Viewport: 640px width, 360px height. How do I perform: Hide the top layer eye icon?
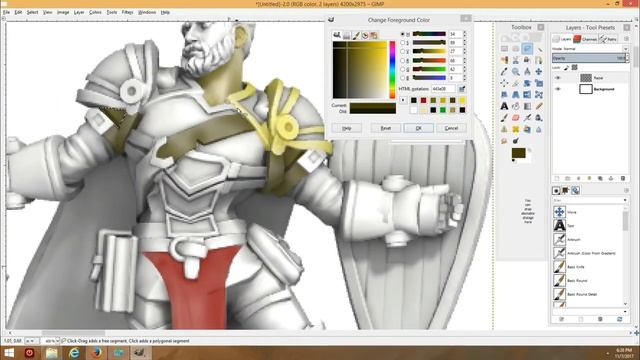558,78
